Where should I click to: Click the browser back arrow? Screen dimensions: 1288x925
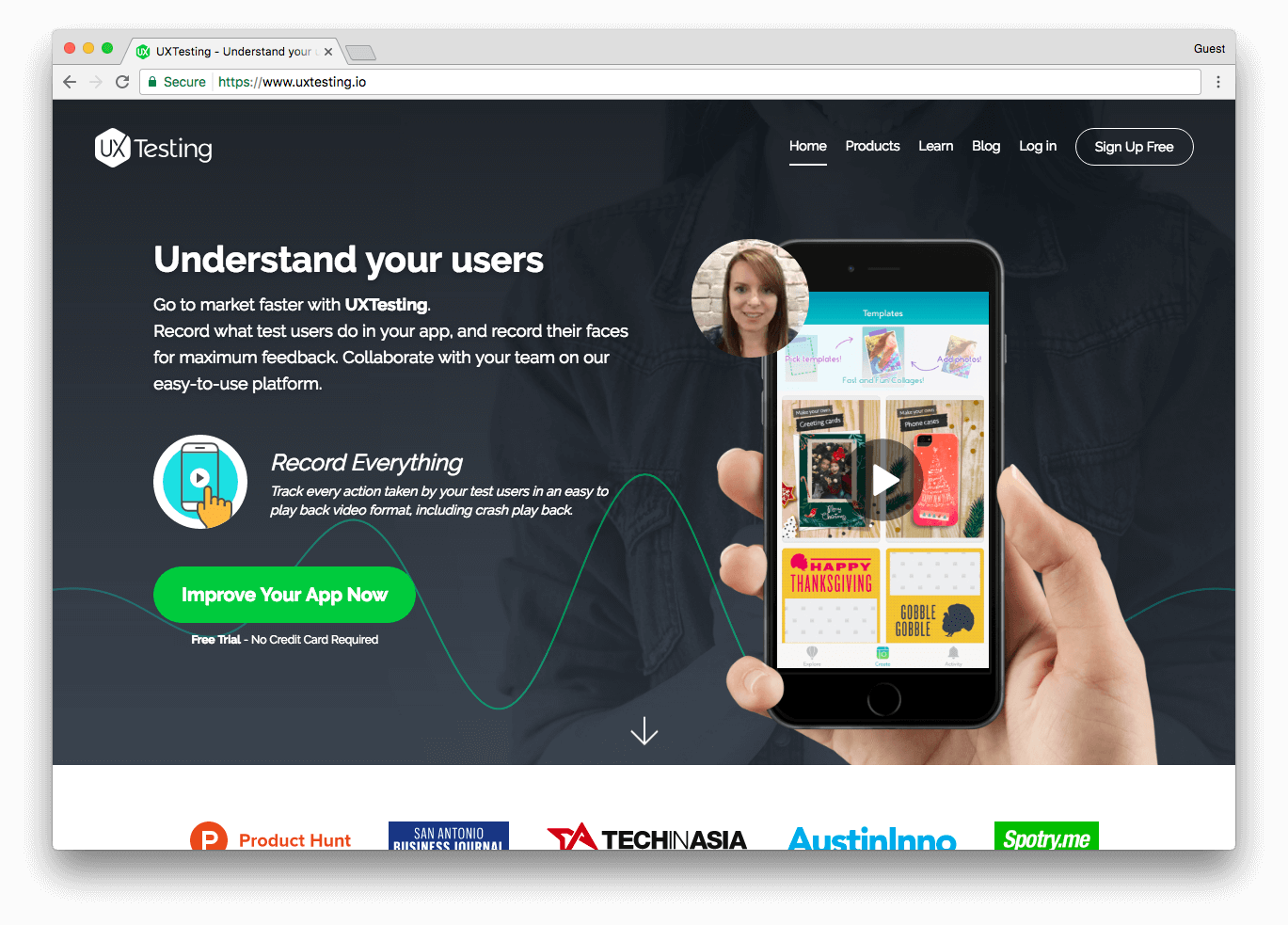(70, 82)
